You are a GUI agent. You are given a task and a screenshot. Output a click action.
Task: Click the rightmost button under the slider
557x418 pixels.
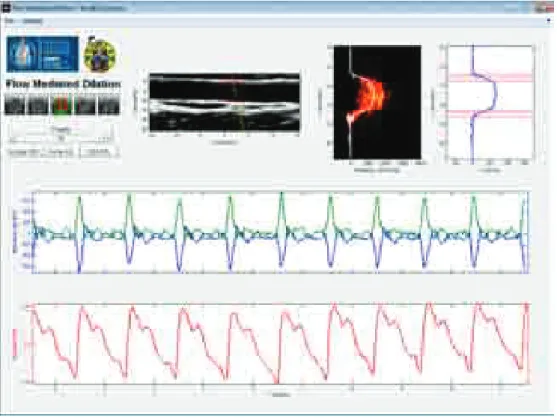click(98, 152)
